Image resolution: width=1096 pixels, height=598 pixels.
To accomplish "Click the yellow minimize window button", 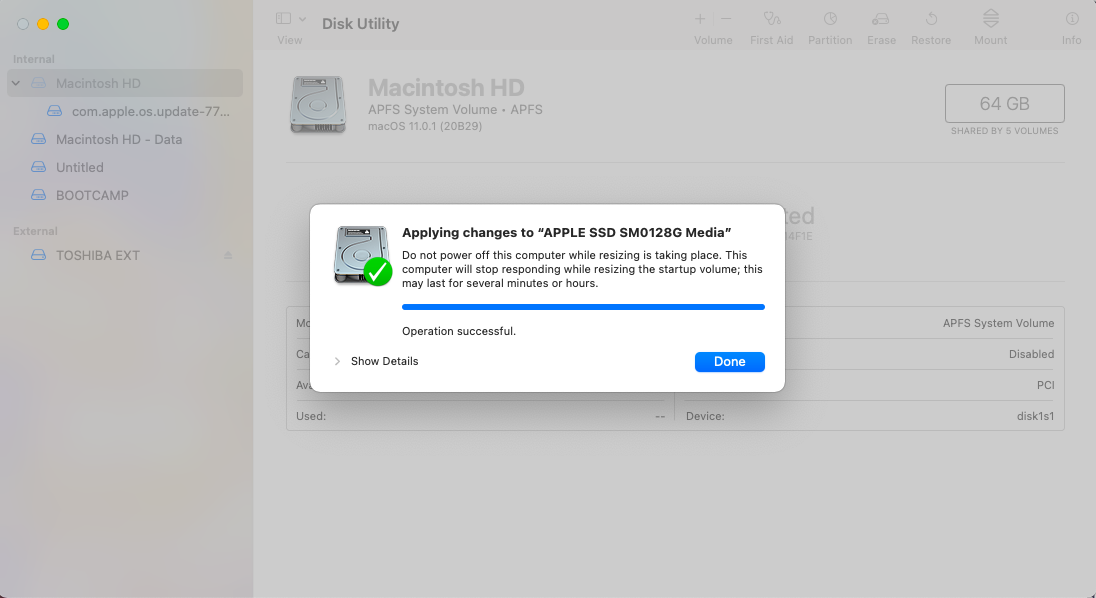I will point(43,24).
